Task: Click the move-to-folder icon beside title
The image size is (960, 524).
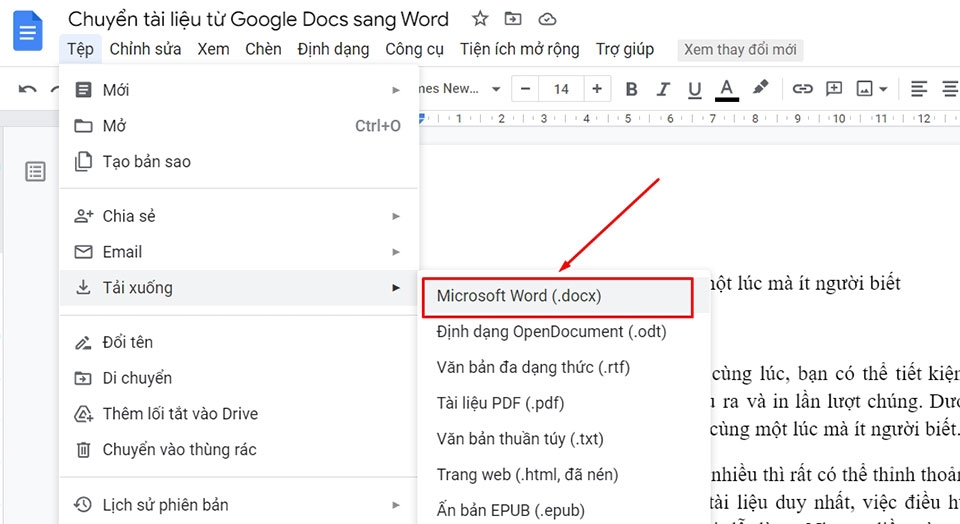Action: 513,19
